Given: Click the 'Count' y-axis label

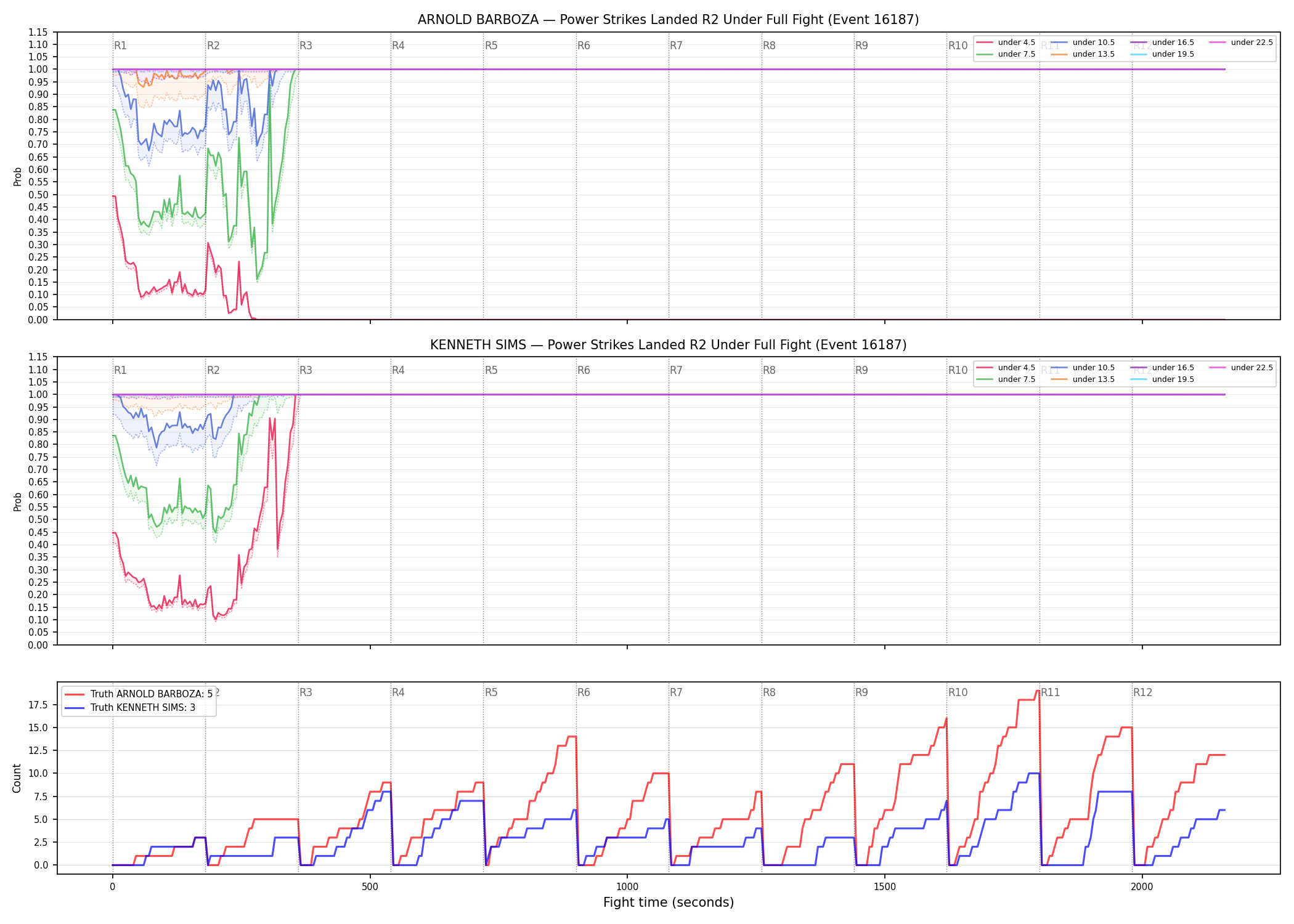Looking at the screenshot, I should click(17, 778).
